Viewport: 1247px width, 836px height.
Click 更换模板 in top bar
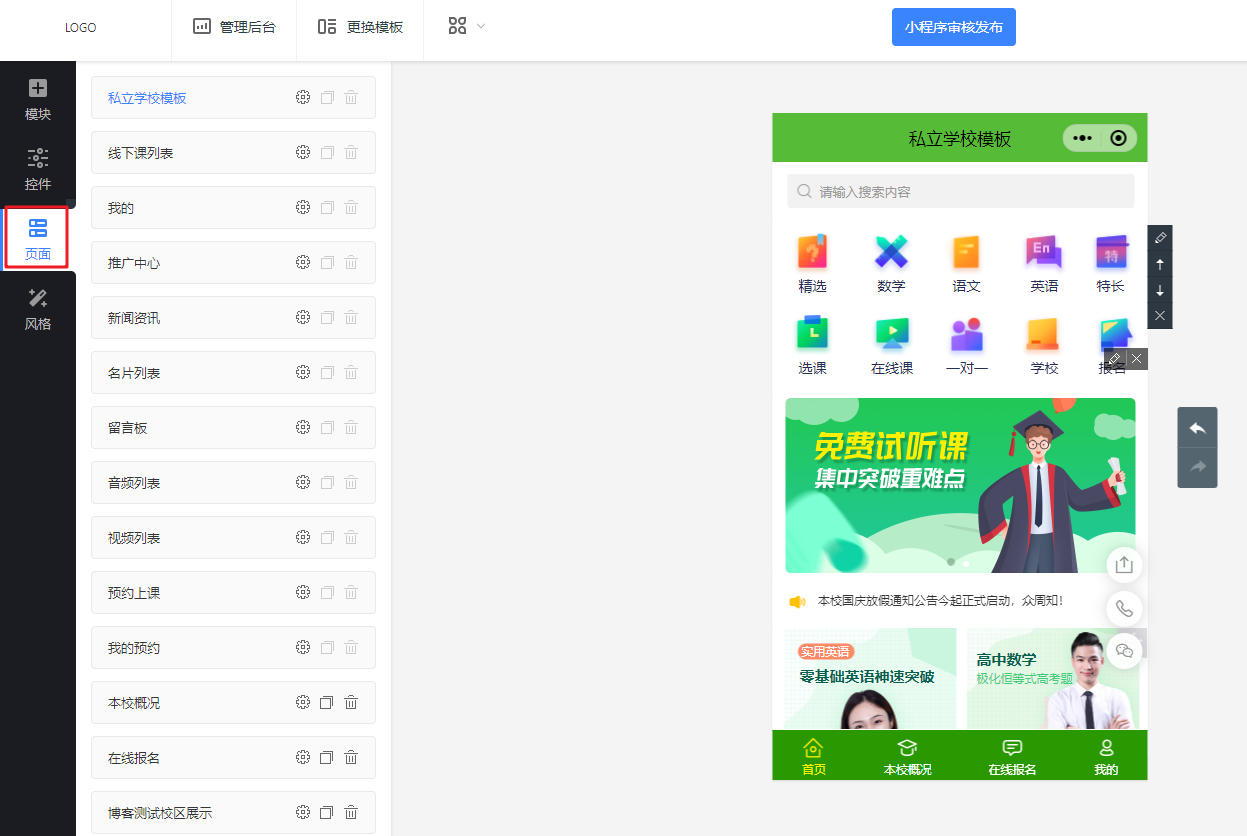click(360, 27)
